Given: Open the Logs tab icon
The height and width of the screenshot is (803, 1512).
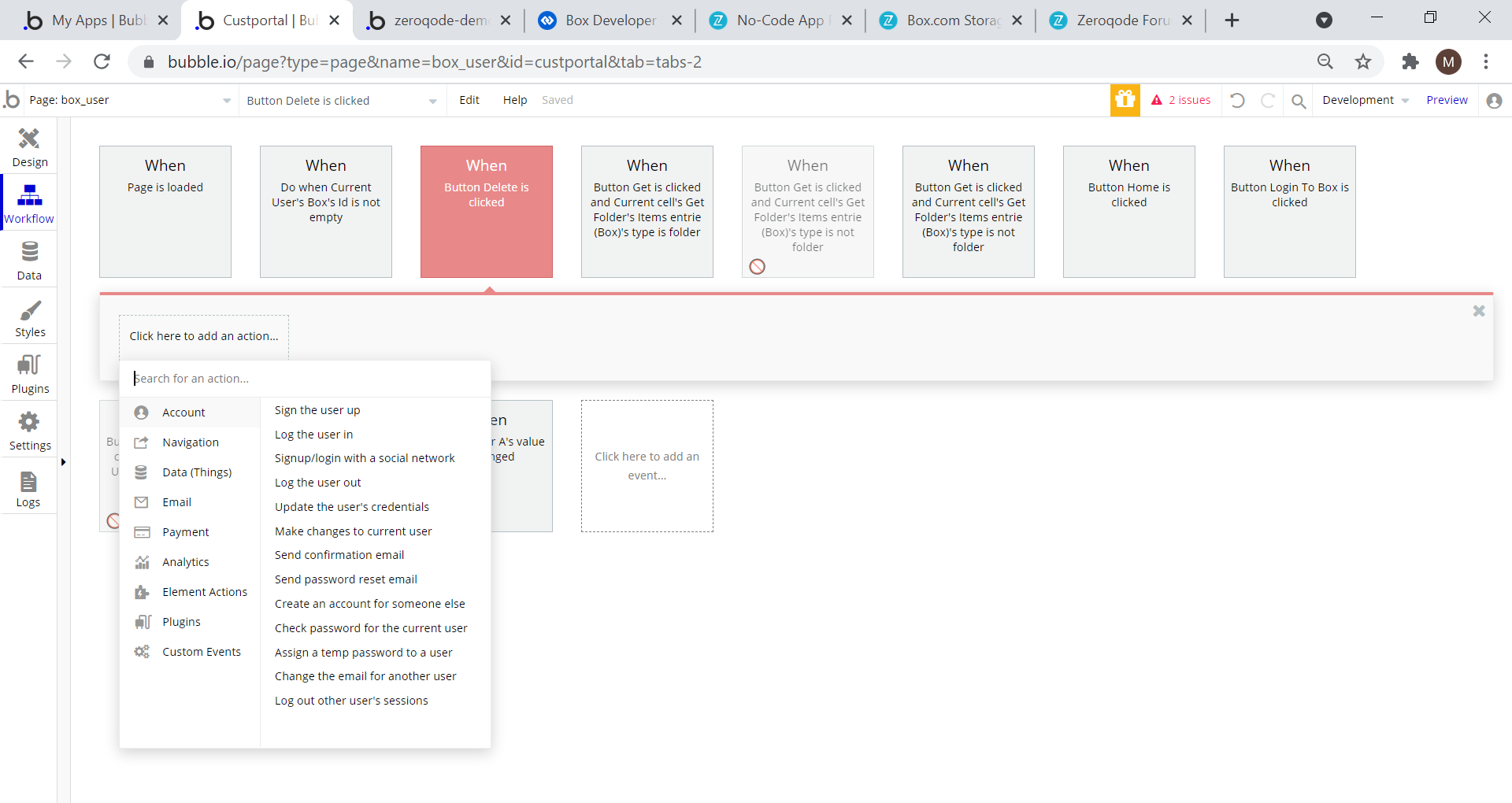Looking at the screenshot, I should 28,480.
